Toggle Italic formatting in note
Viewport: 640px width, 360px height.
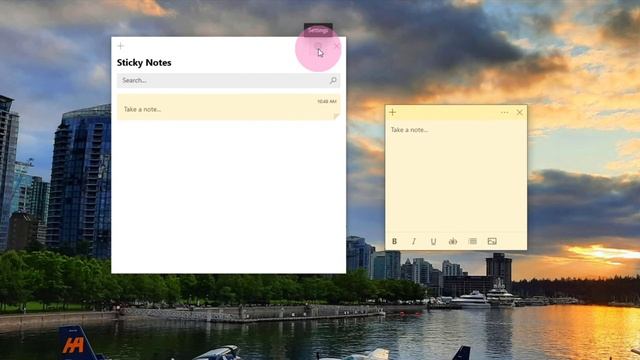[x=414, y=241]
